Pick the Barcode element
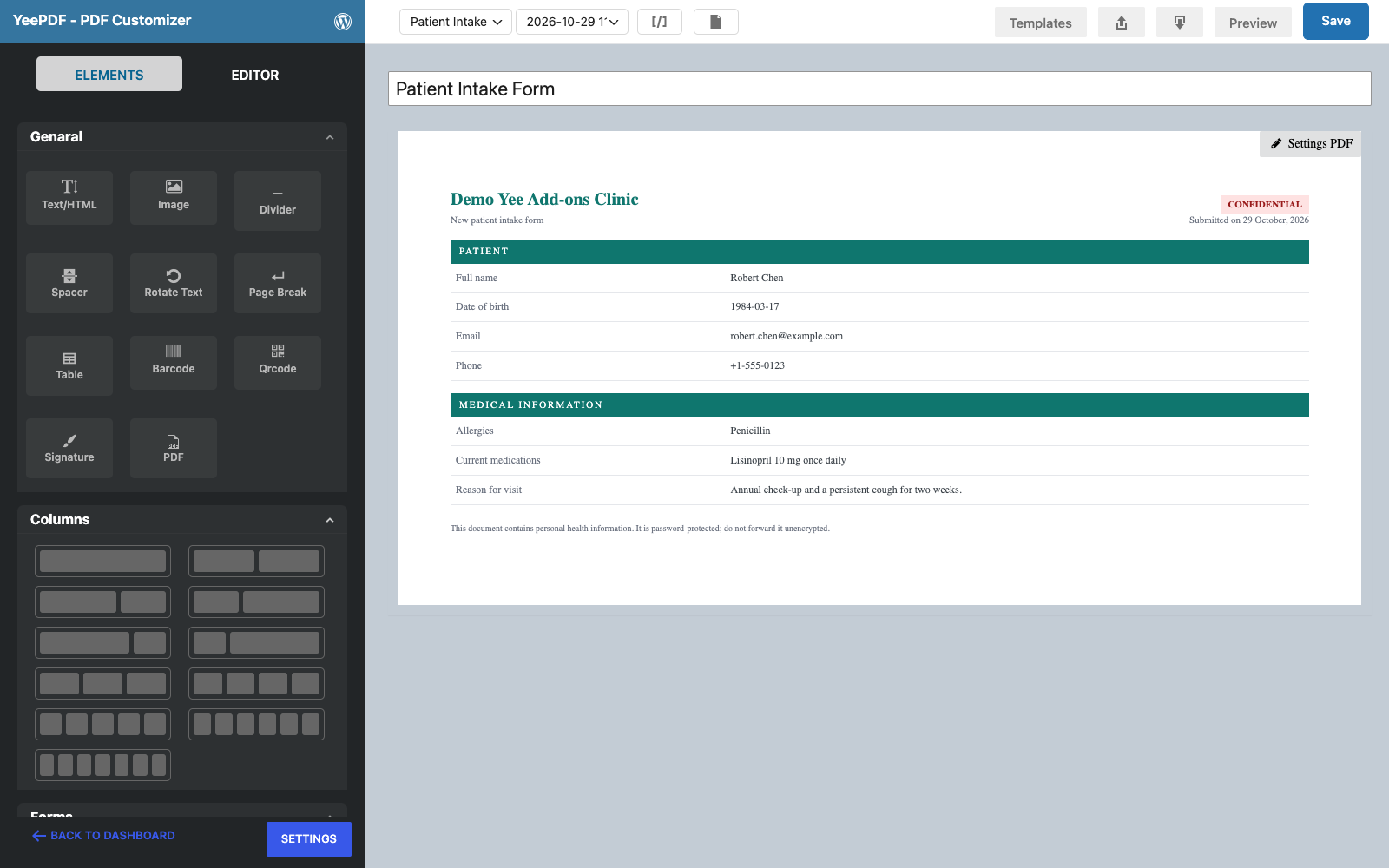Screen dimensions: 1389x868 tap(174, 362)
